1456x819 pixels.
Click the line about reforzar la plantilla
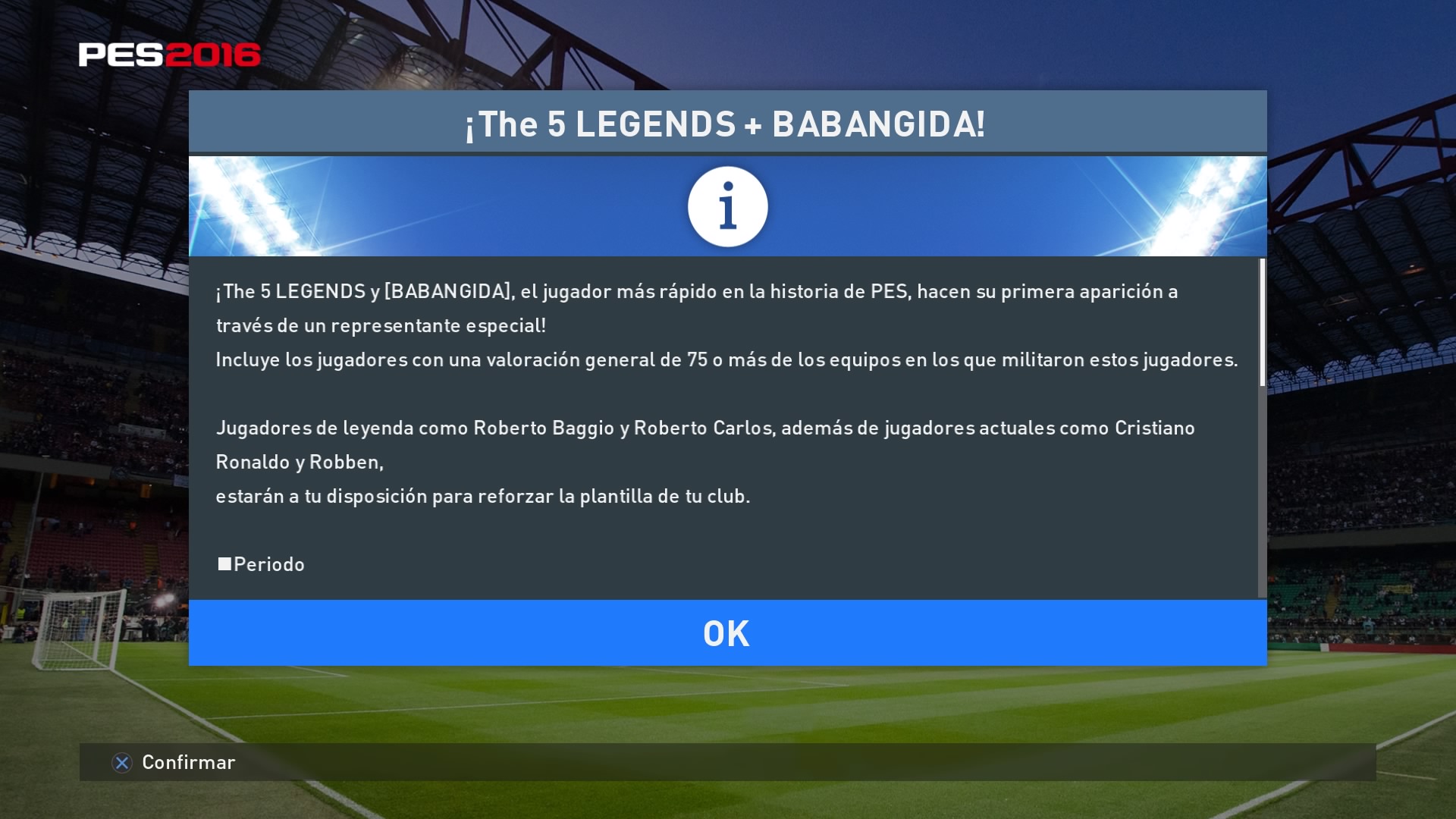point(483,496)
